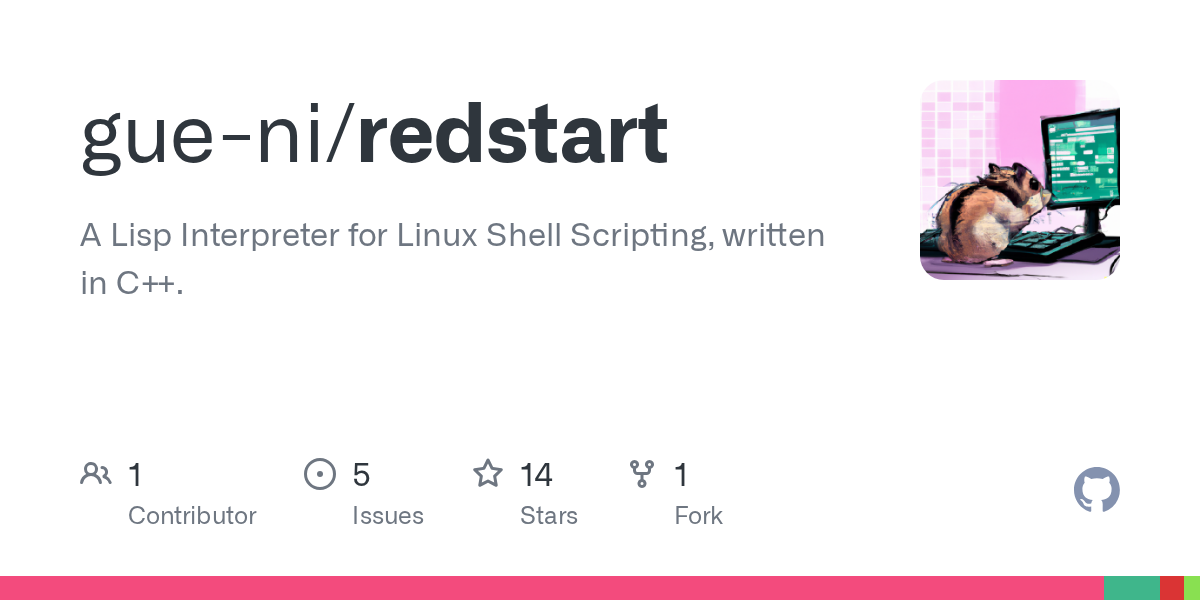
Task: Select the 'Fork' label
Action: [x=698, y=516]
